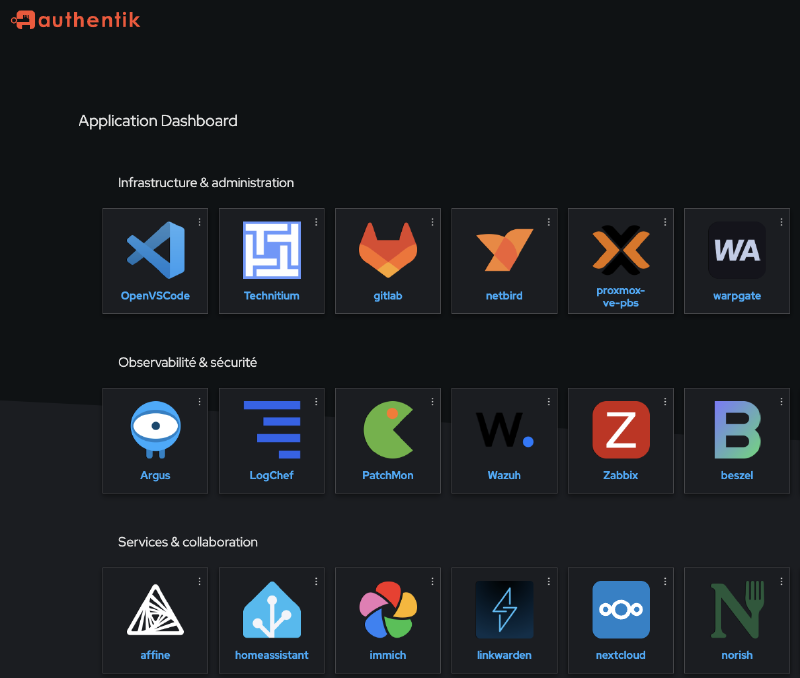Follow the linkwarden link label
Image resolution: width=800 pixels, height=678 pixels.
click(504, 655)
